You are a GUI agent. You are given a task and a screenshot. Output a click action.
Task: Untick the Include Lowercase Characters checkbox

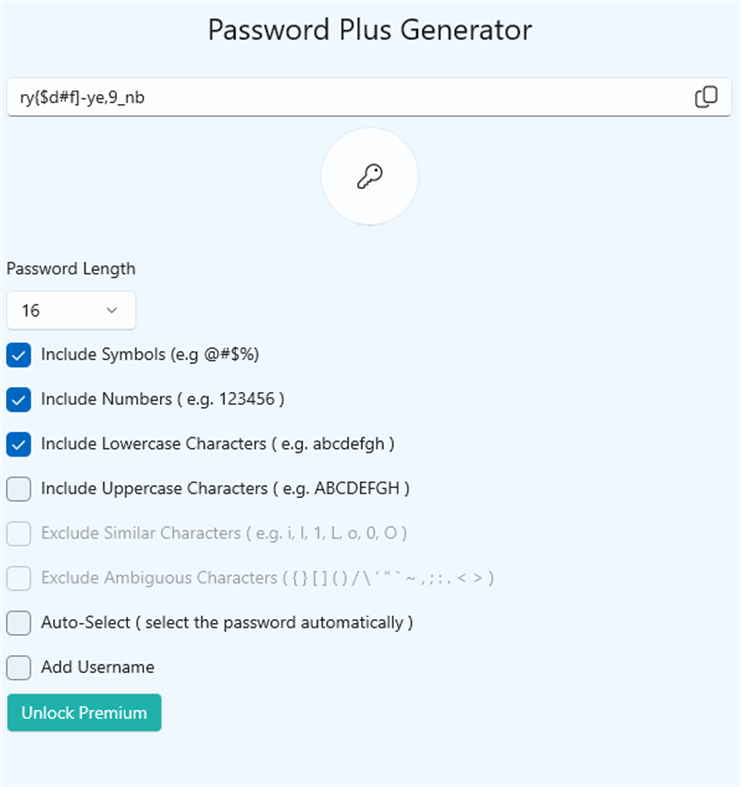tap(19, 444)
